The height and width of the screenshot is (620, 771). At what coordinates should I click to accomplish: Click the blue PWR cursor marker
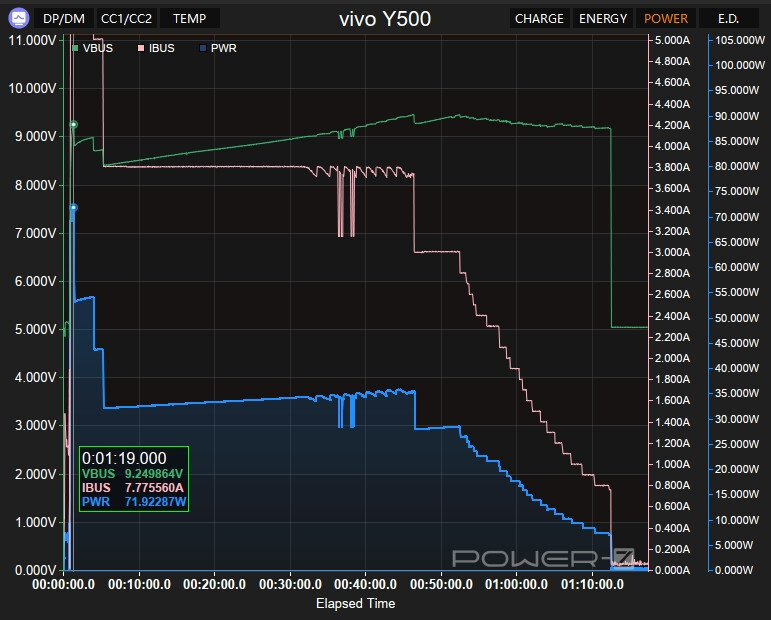pyautogui.click(x=73, y=207)
